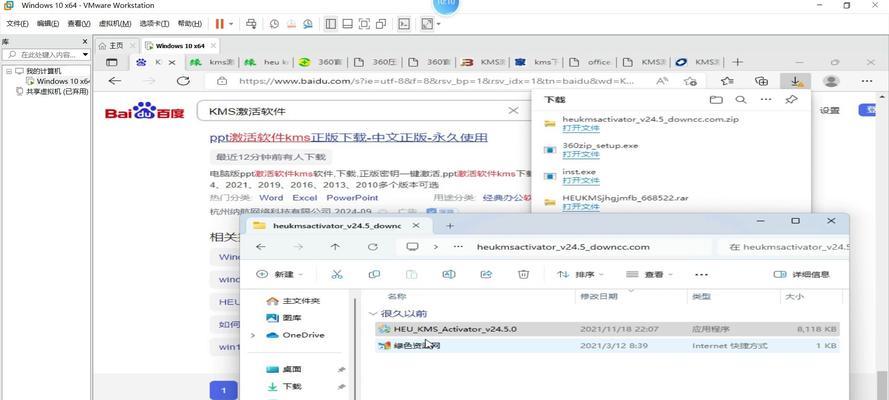Open the ppt激活软件kms search result title
The height and width of the screenshot is (400, 889).
(x=349, y=138)
